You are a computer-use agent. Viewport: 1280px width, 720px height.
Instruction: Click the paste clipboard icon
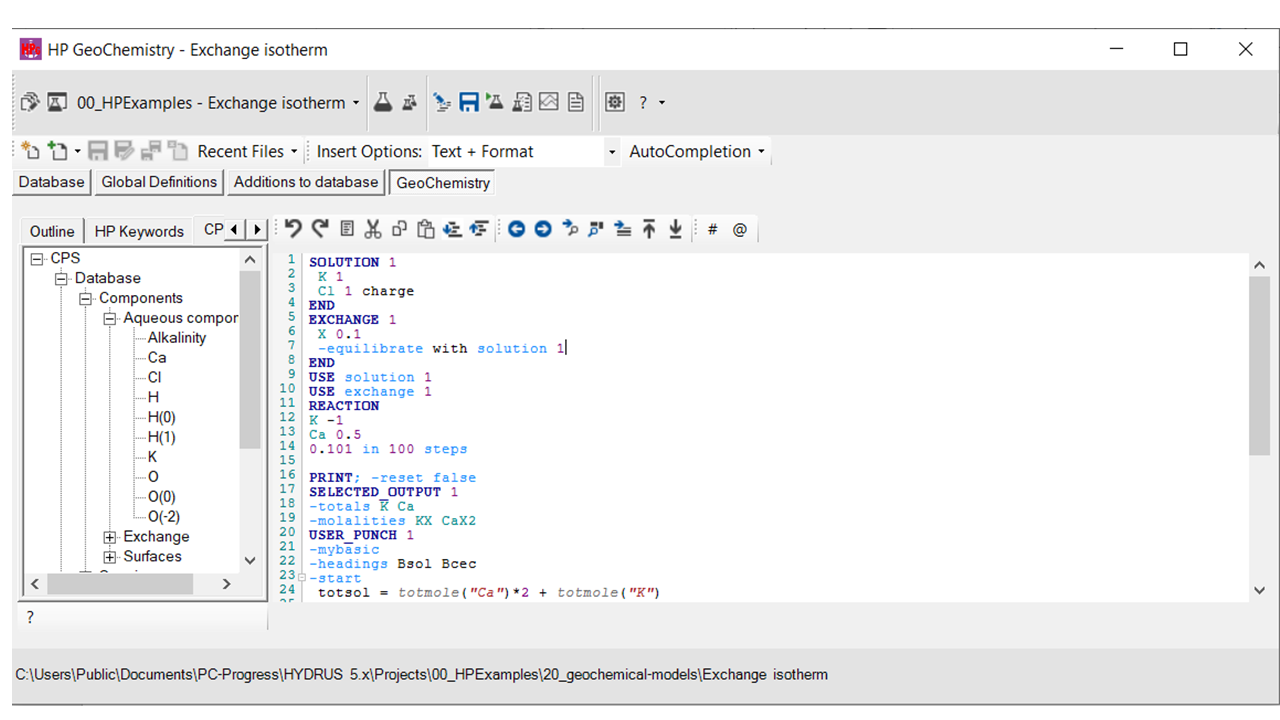tap(425, 229)
